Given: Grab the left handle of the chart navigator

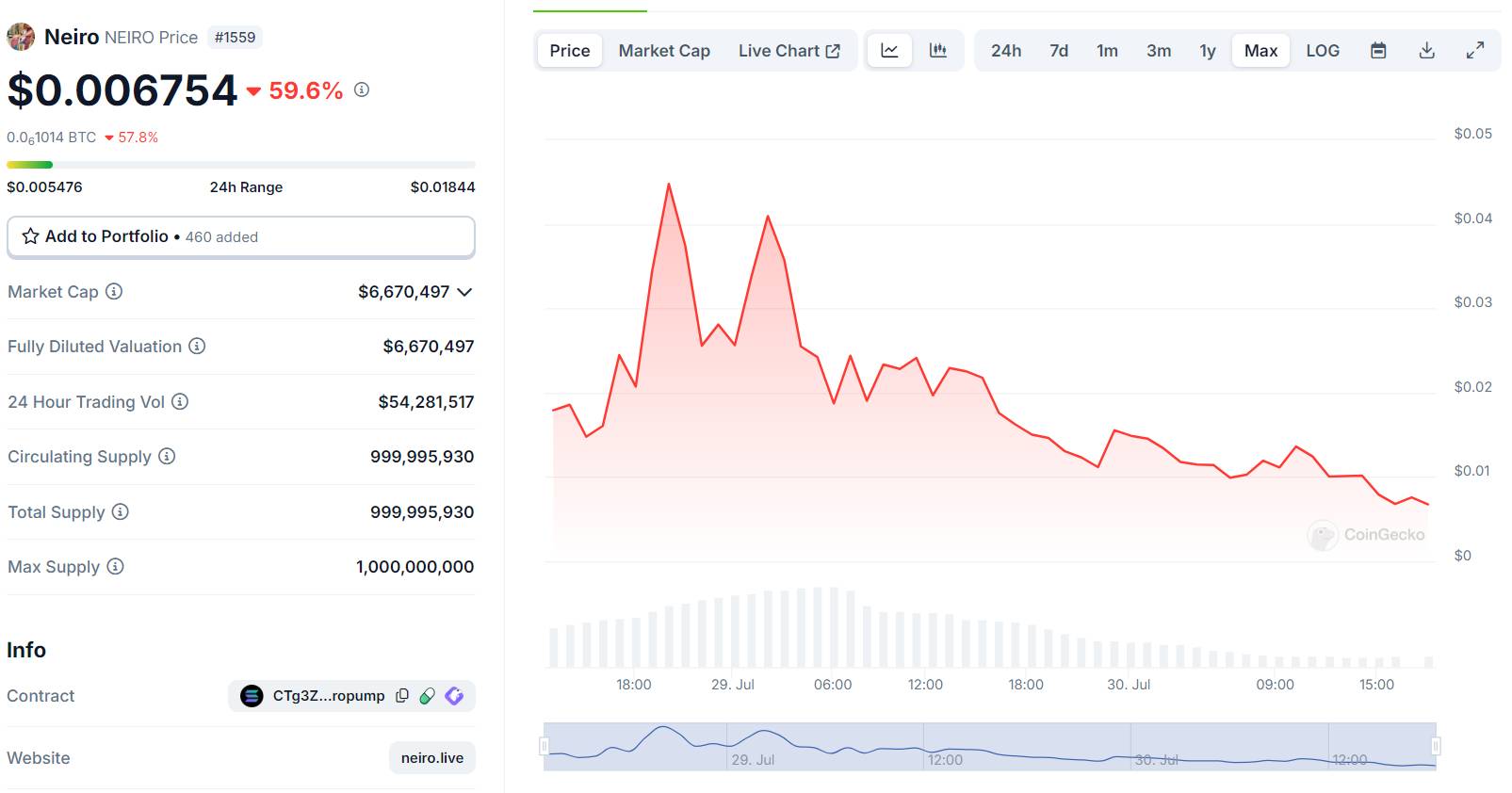Looking at the screenshot, I should click(544, 747).
